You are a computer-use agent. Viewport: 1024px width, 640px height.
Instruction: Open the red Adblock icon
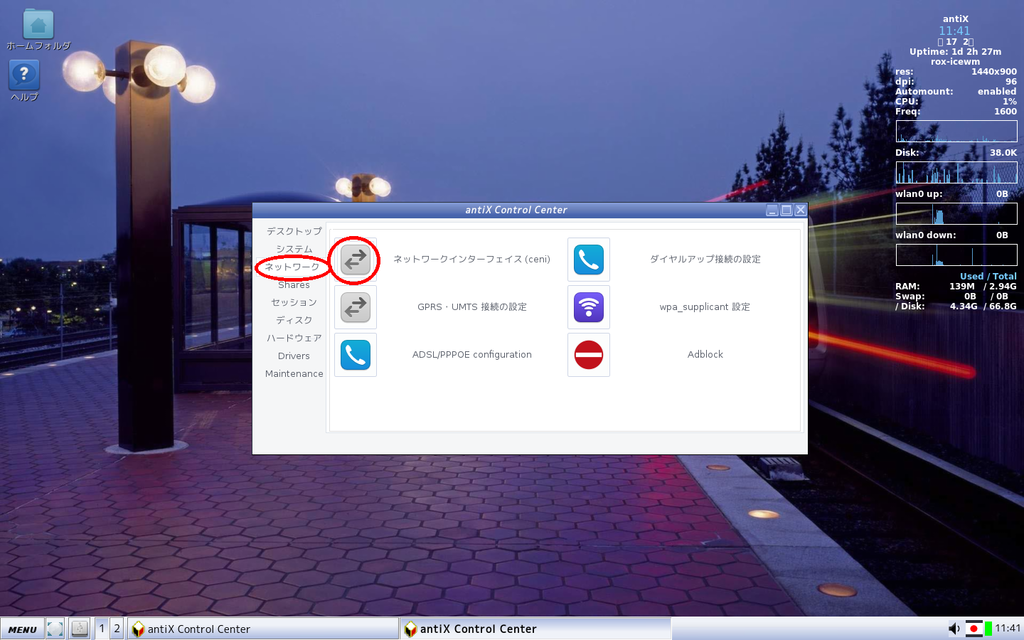click(x=588, y=355)
